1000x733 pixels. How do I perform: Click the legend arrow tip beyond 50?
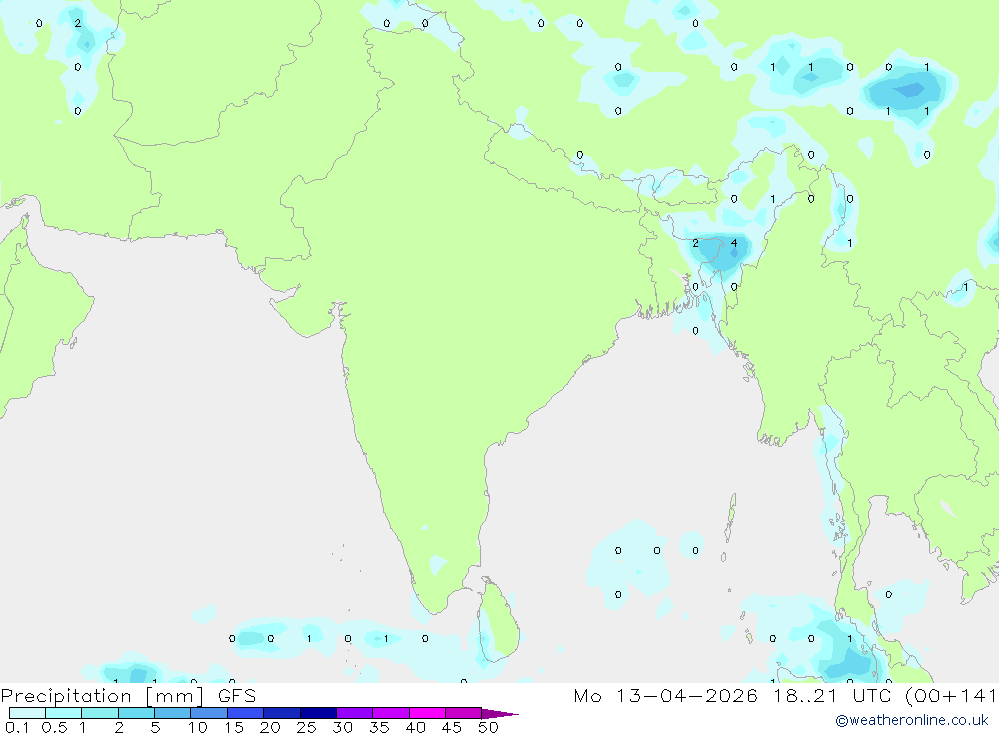[501, 714]
